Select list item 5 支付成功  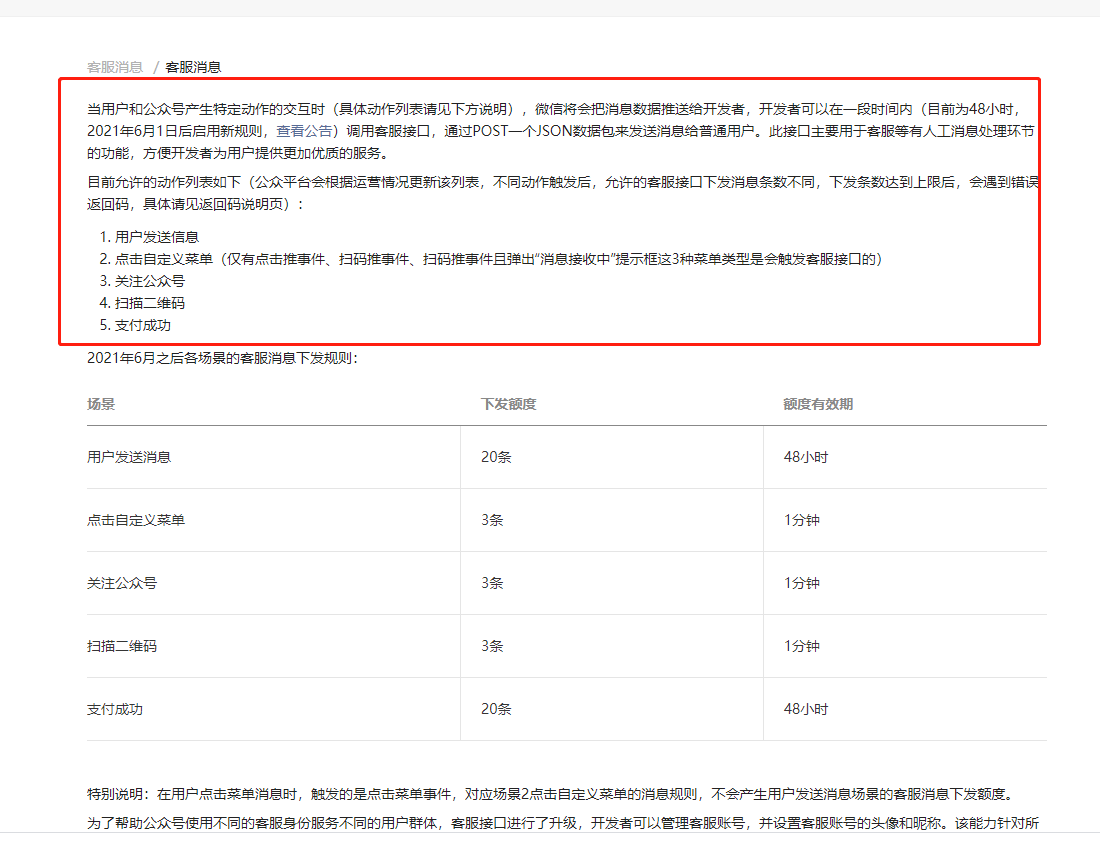point(143,325)
